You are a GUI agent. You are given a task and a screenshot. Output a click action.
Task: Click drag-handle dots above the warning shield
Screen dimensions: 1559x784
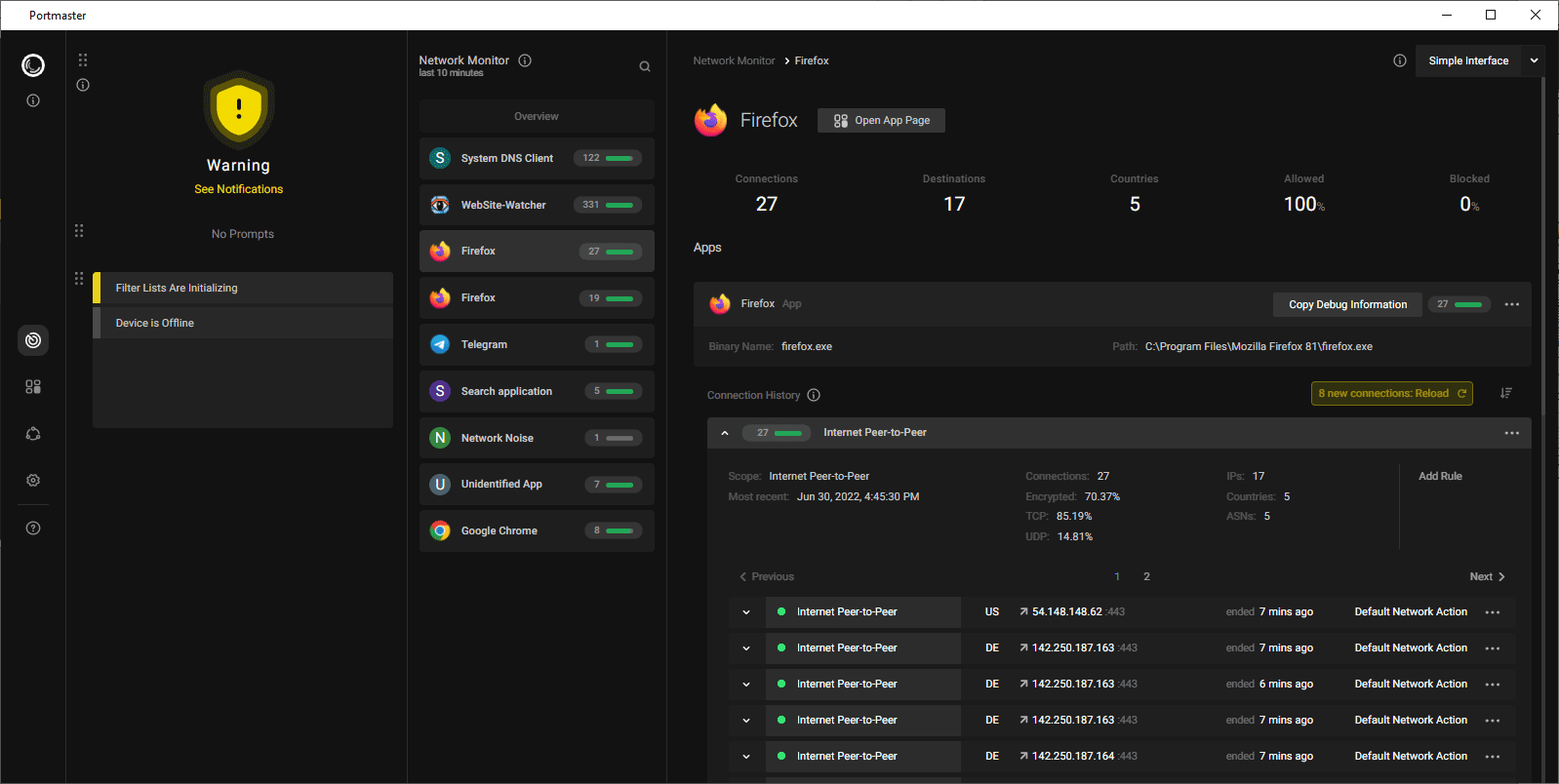[83, 59]
